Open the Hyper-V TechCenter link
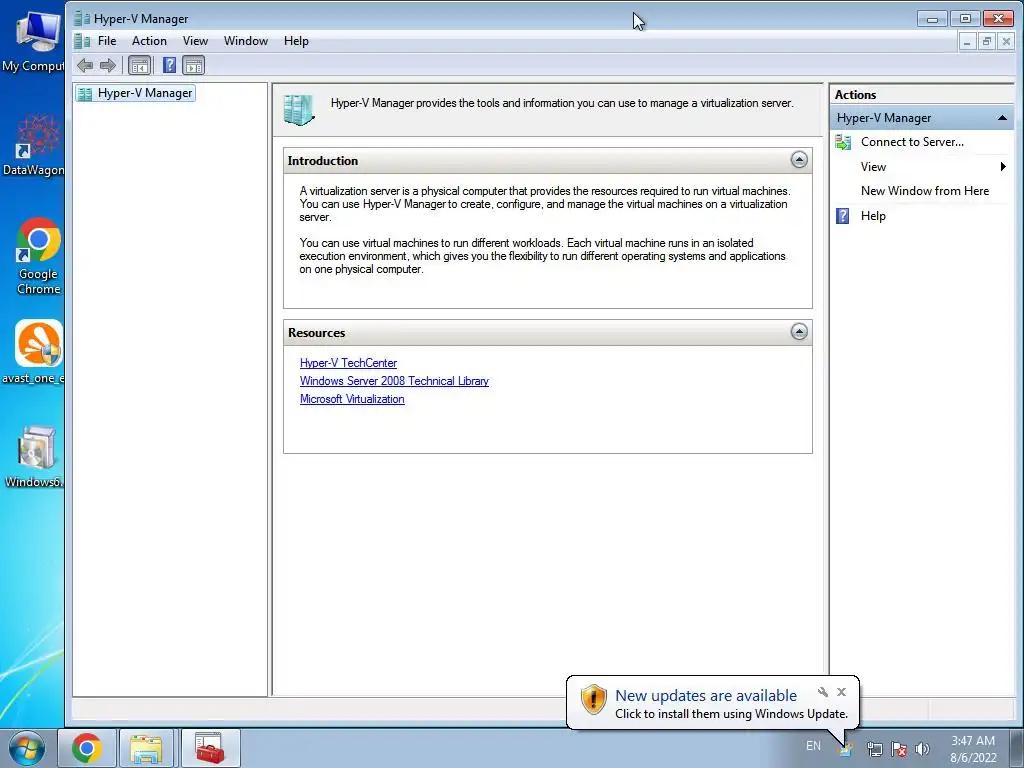This screenshot has width=1024, height=768. click(348, 363)
